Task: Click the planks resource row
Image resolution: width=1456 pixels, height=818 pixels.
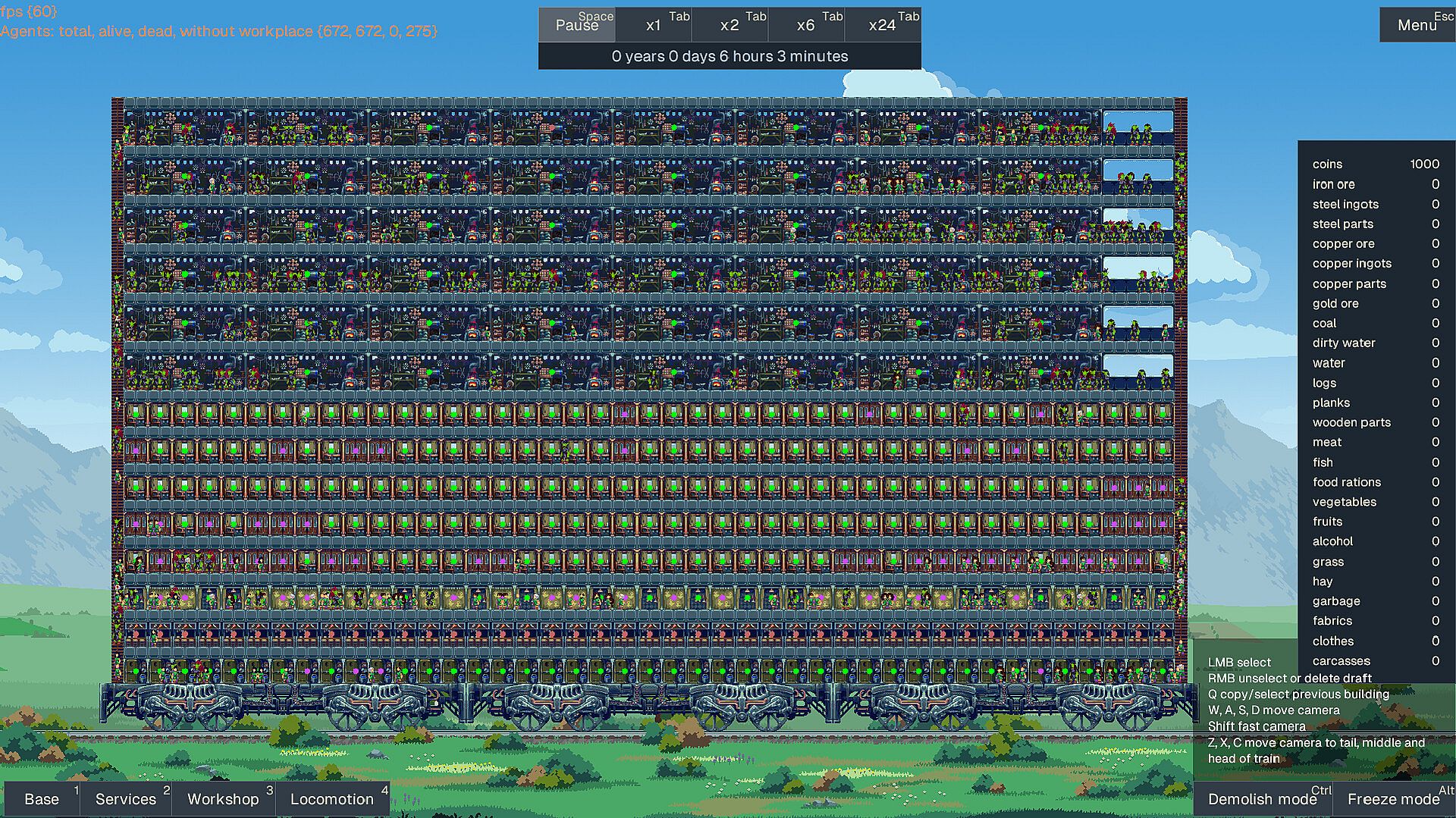Action: [x=1376, y=403]
